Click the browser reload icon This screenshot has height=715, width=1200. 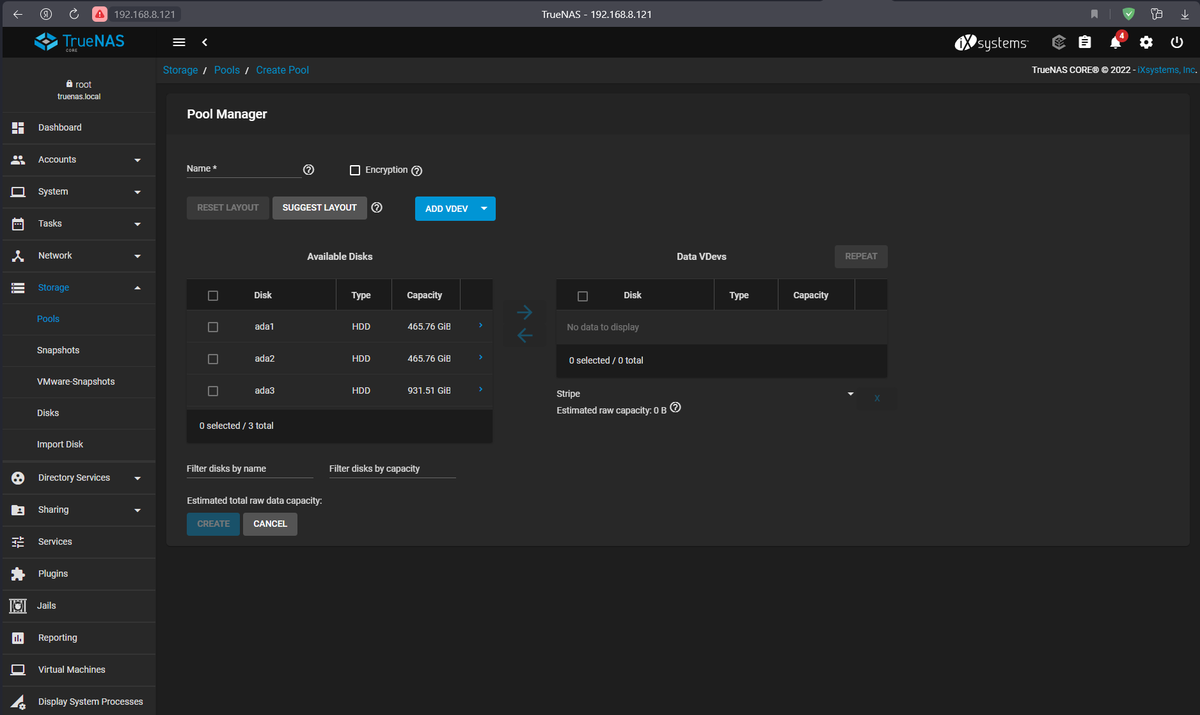point(74,14)
